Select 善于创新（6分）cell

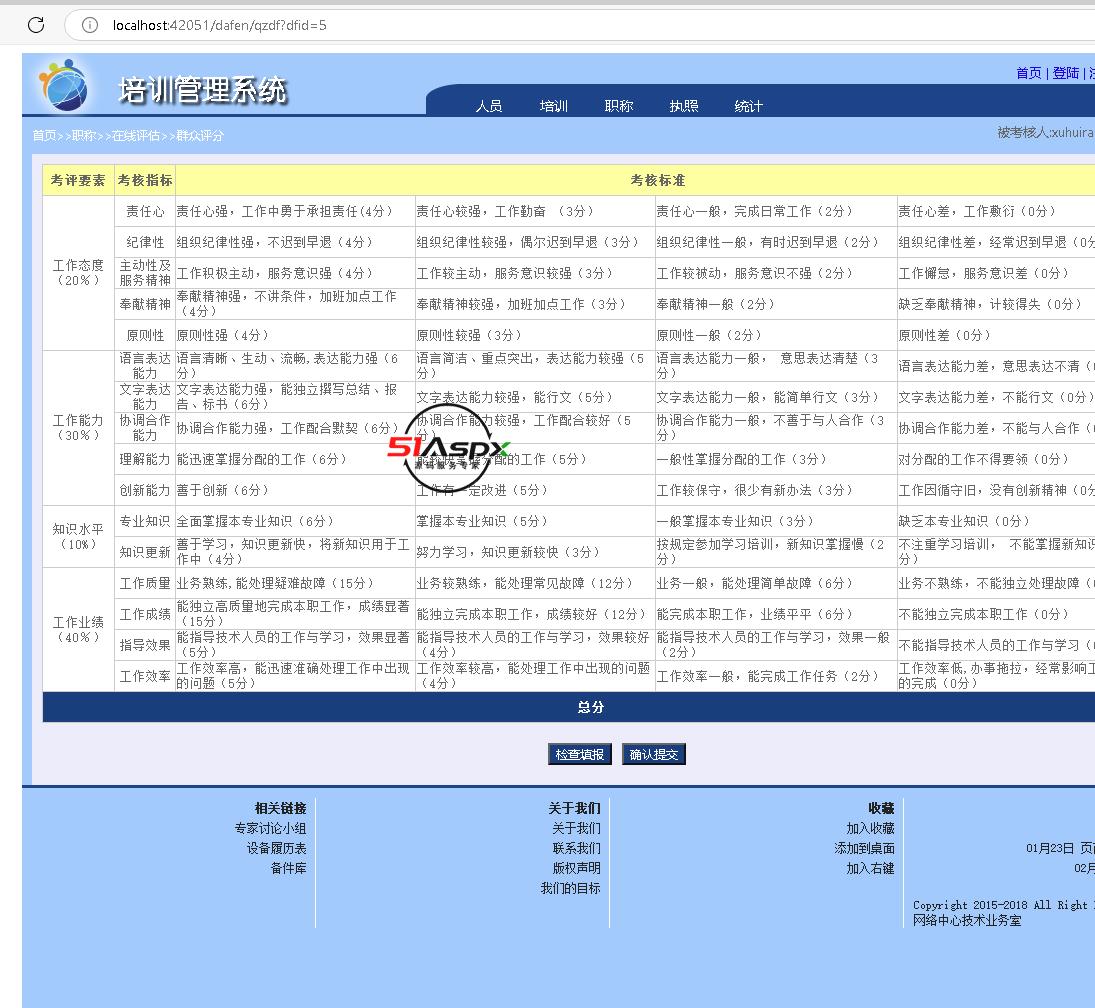[295, 490]
